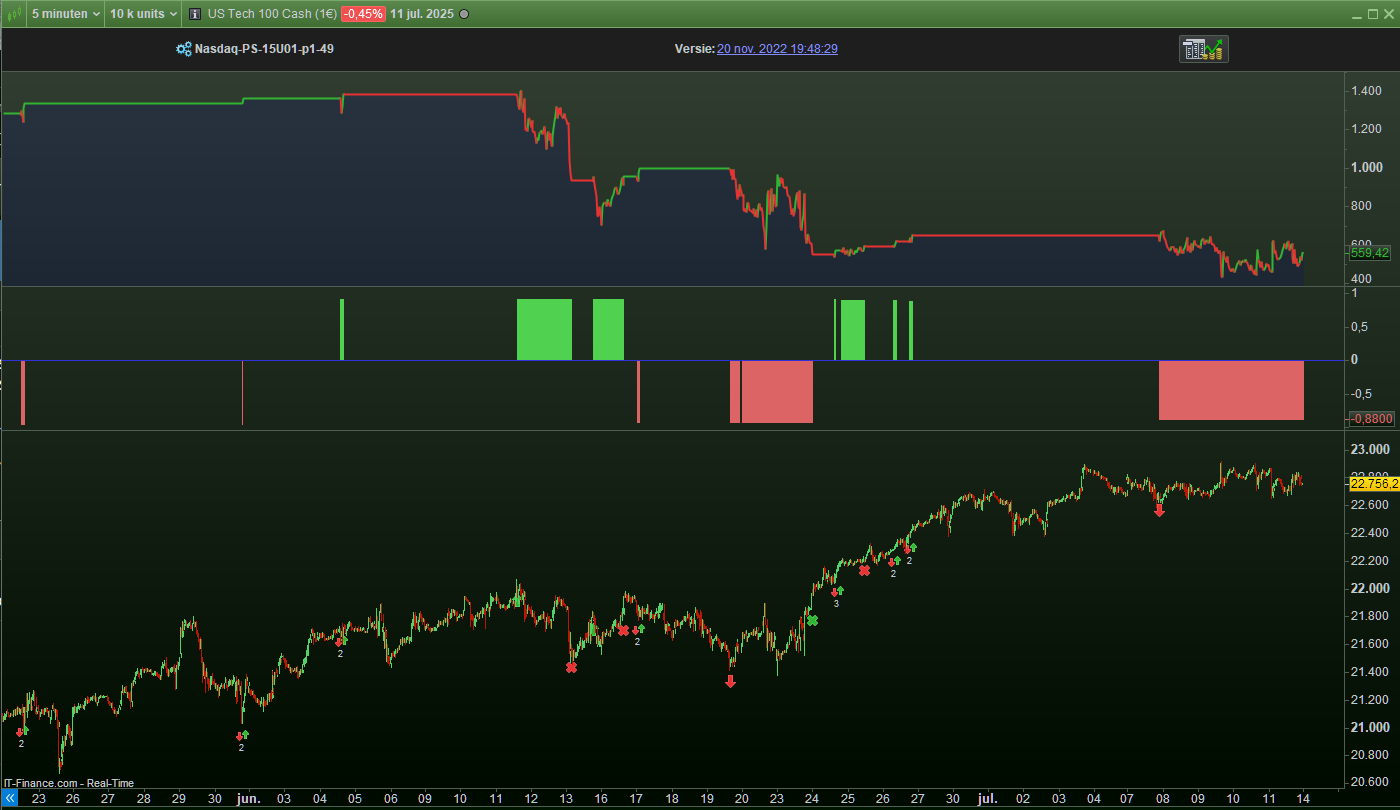This screenshot has height=810, width=1400.
Task: Open the version link 20 nov. 2022 19:48:29
Action: tap(777, 48)
